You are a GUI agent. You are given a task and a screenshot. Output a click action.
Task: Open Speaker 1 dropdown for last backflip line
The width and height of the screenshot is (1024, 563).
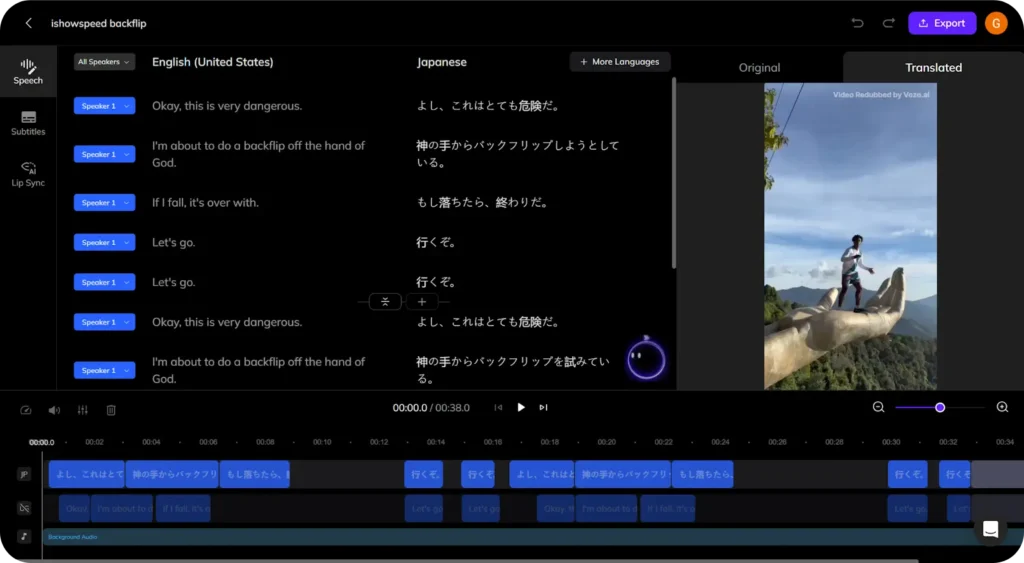pos(104,370)
